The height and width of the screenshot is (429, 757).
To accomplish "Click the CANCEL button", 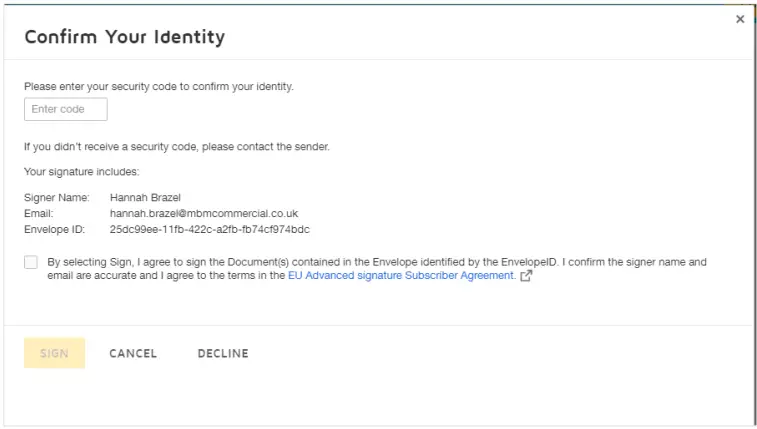I will pos(133,353).
